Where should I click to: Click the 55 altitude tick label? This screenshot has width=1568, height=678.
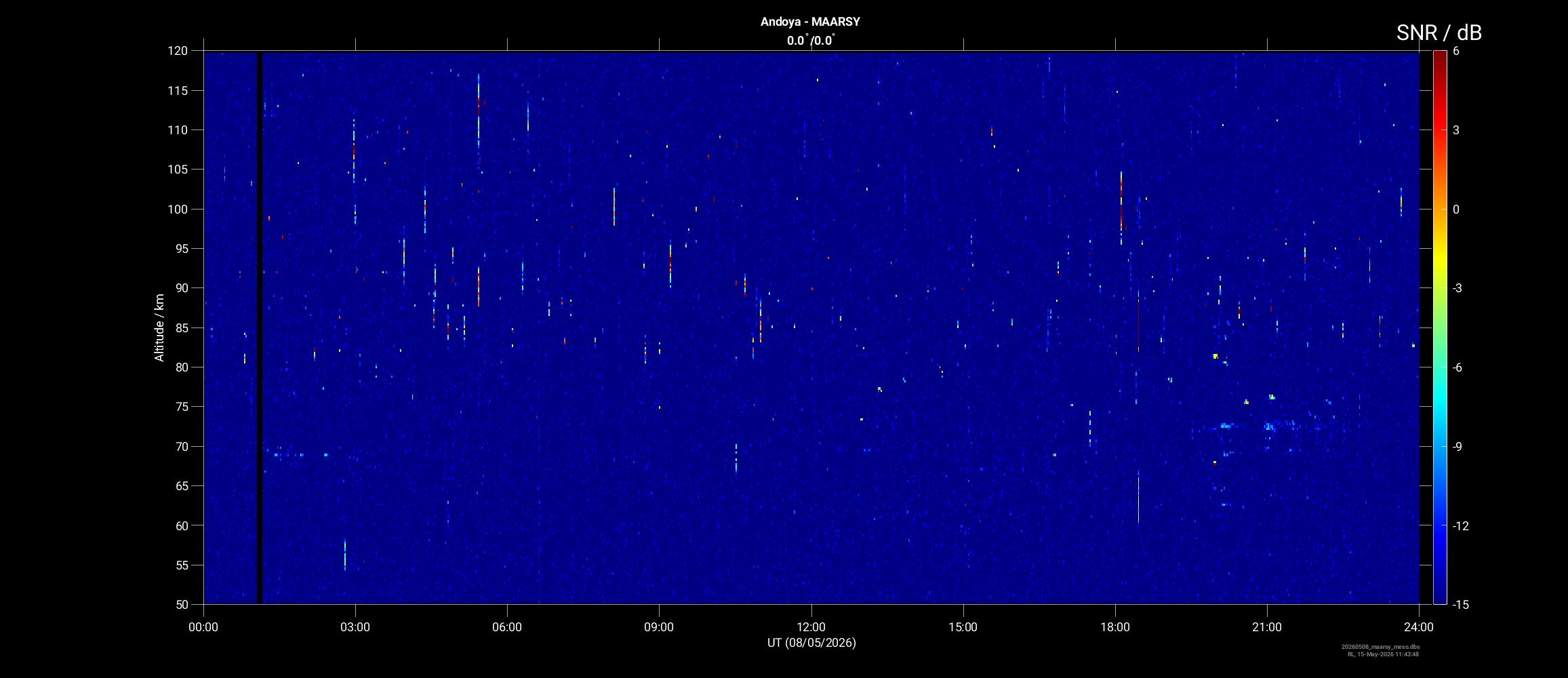[x=181, y=565]
